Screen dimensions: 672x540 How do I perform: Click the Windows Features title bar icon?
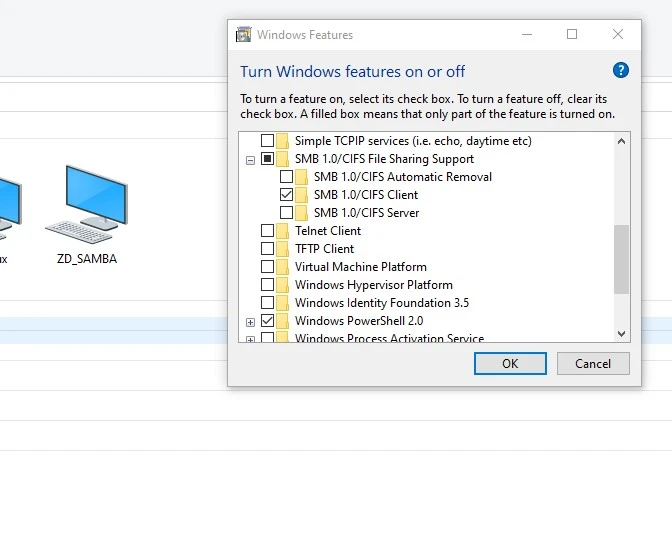coord(244,34)
